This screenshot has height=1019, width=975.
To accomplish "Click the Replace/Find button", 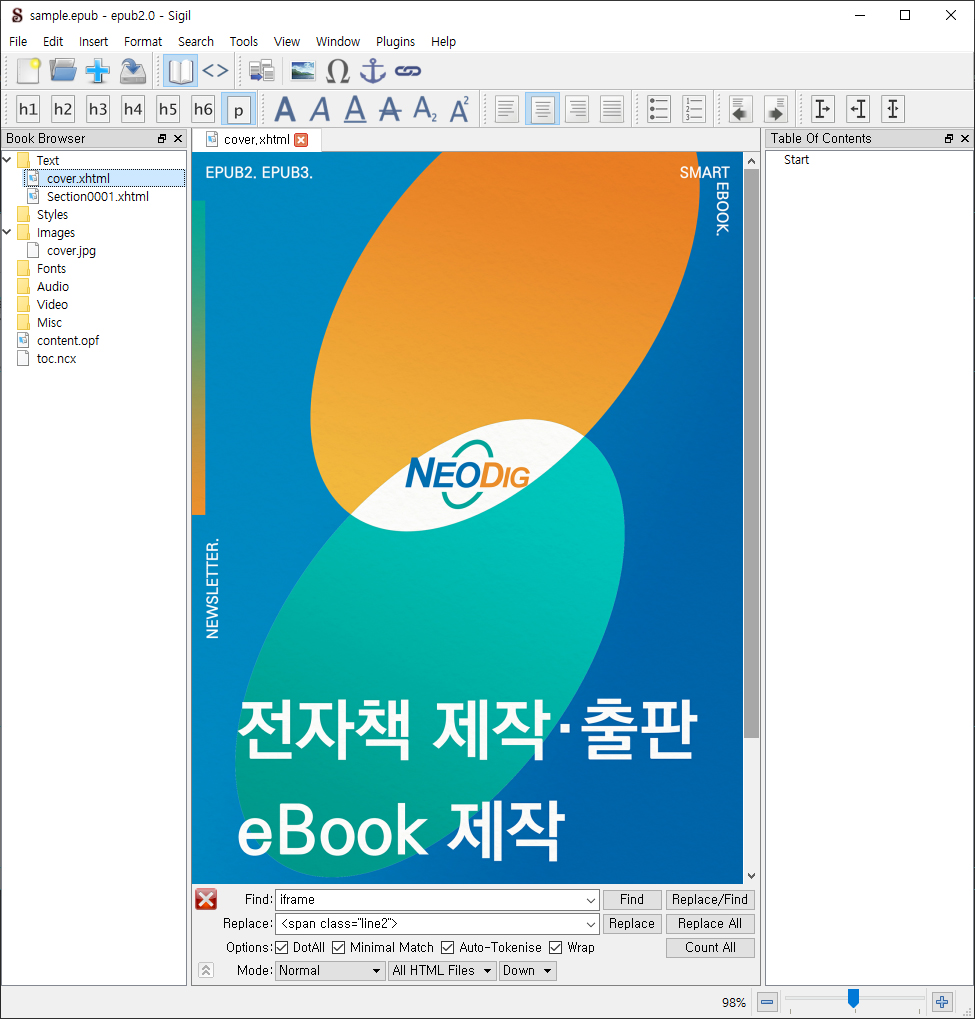I will click(710, 899).
